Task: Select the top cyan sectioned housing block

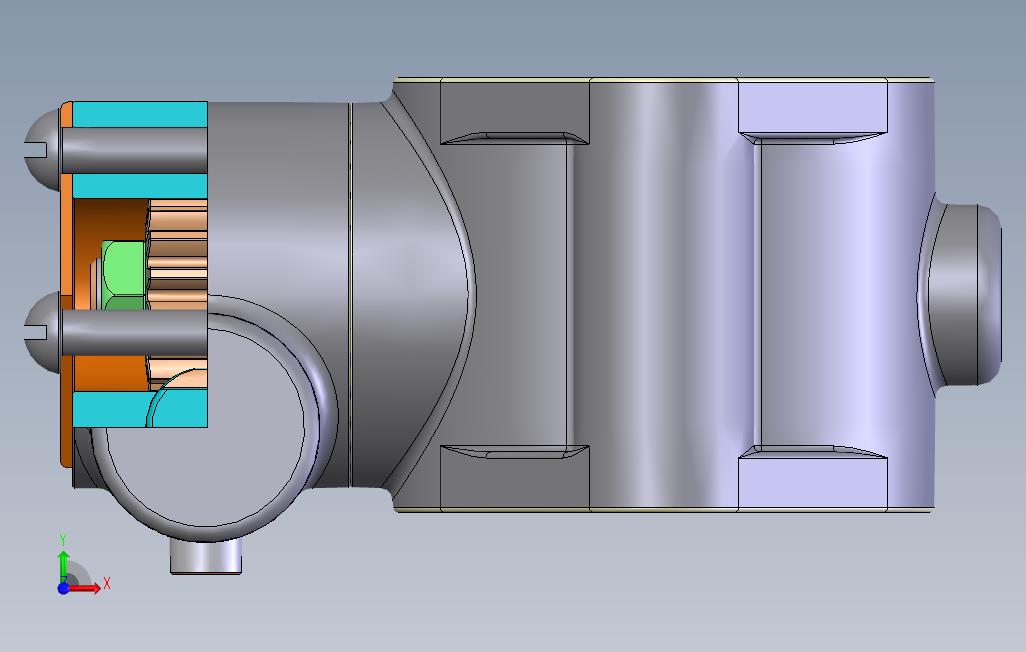Action: (x=139, y=115)
